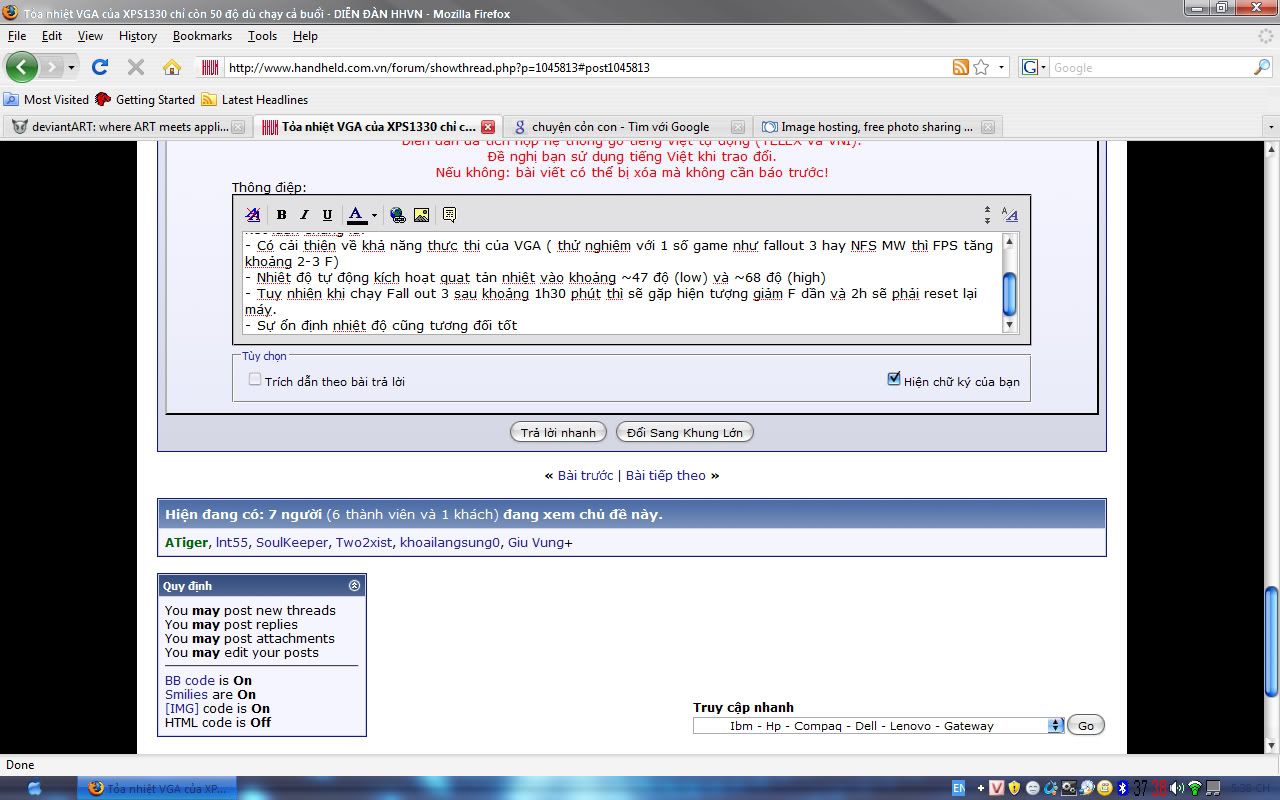
Task: Uncheck 'Hiện chữ ký của bạn'
Action: click(x=893, y=378)
